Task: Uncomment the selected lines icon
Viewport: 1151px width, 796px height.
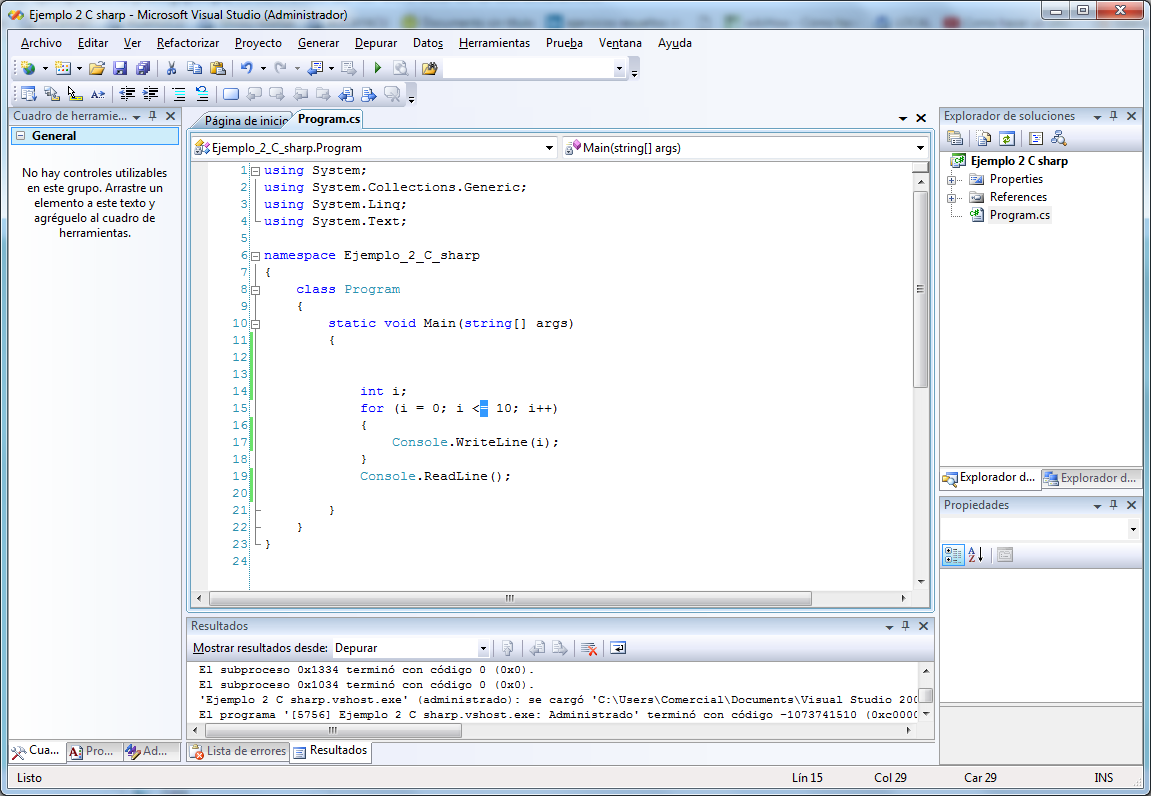Action: click(x=202, y=94)
